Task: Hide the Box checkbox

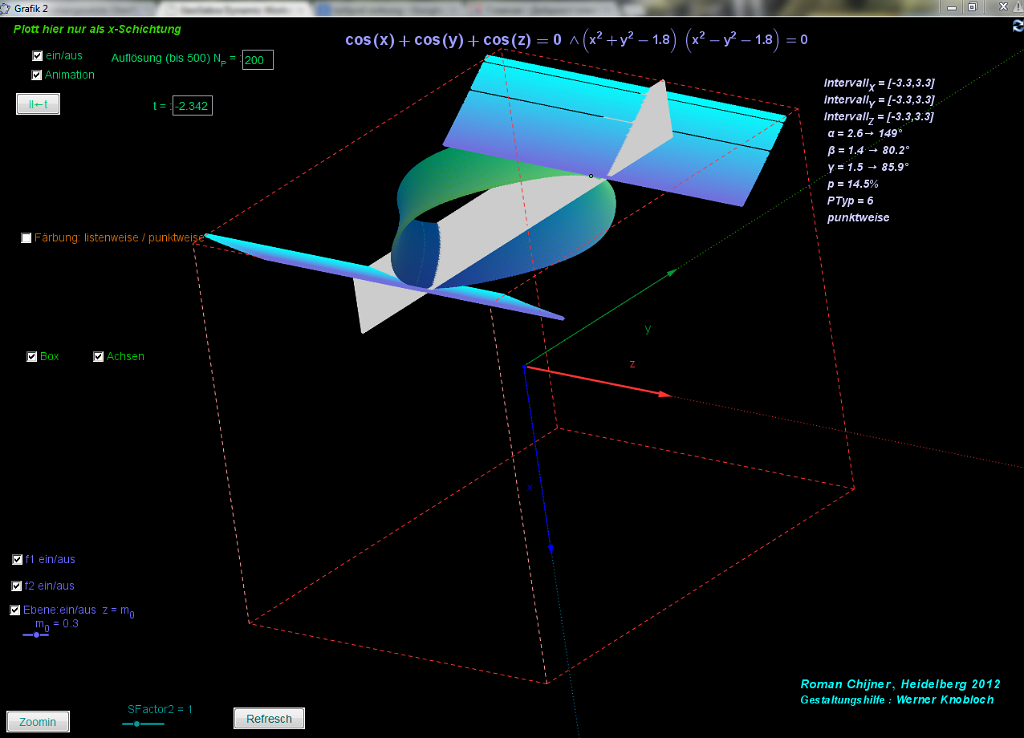Action: (32, 357)
